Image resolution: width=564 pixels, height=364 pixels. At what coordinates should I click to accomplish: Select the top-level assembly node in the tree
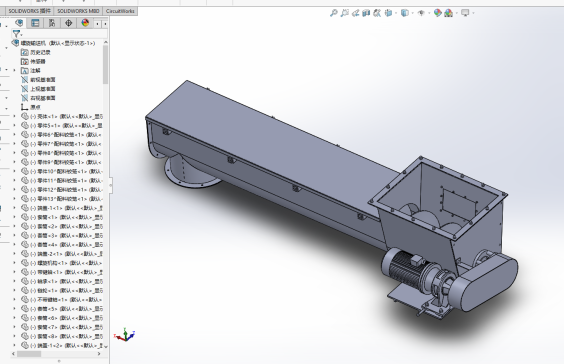coord(54,43)
